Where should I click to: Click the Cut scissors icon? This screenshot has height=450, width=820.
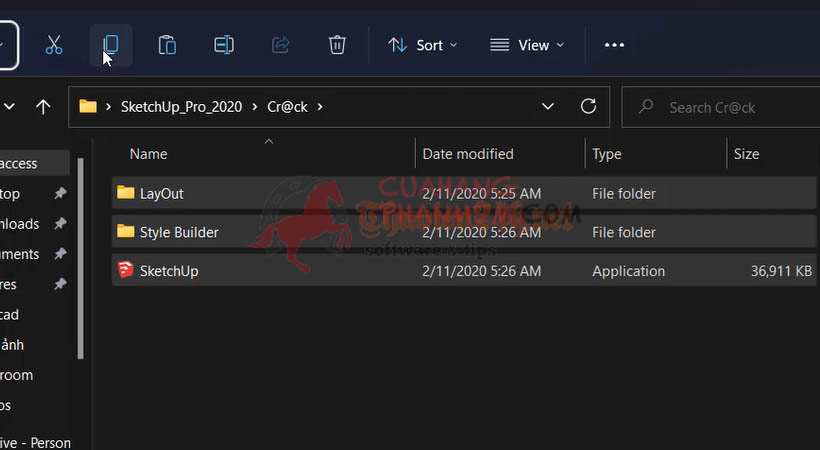click(x=54, y=46)
